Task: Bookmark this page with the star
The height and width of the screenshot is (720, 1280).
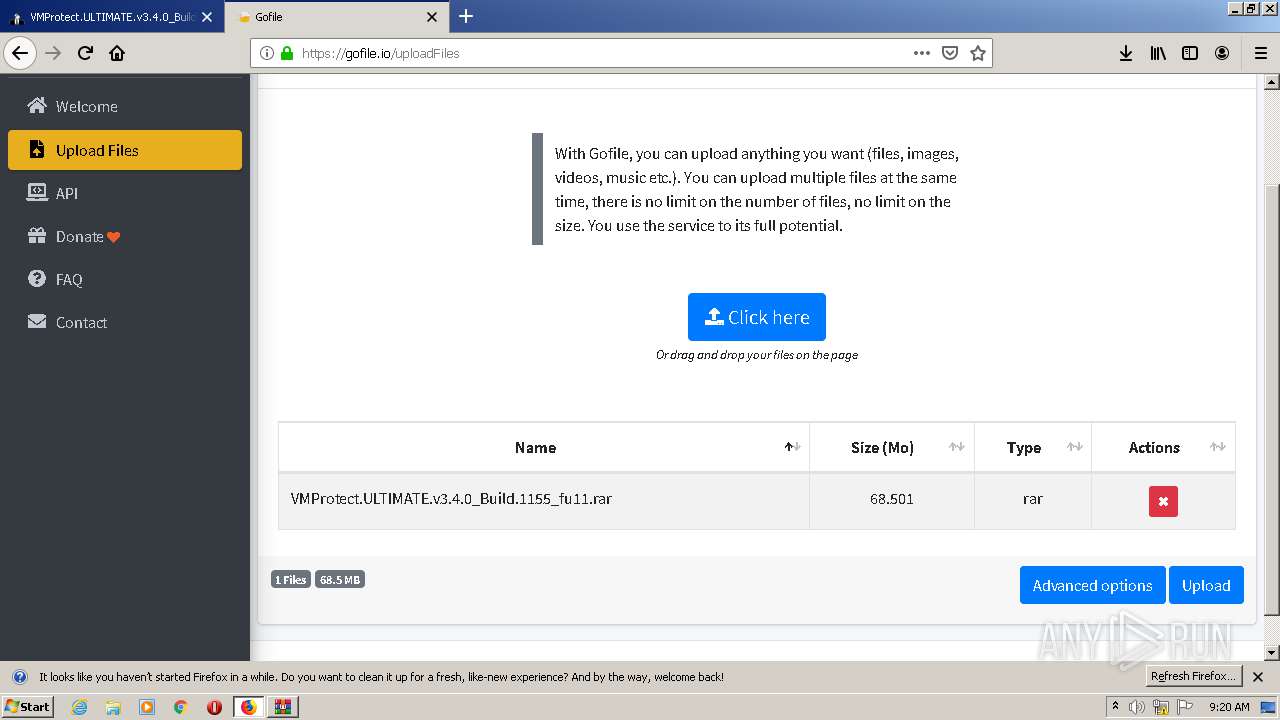Action: coord(978,53)
